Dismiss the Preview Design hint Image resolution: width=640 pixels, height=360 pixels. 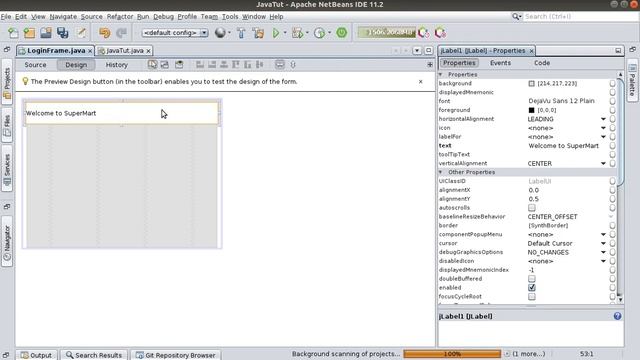click(x=420, y=82)
